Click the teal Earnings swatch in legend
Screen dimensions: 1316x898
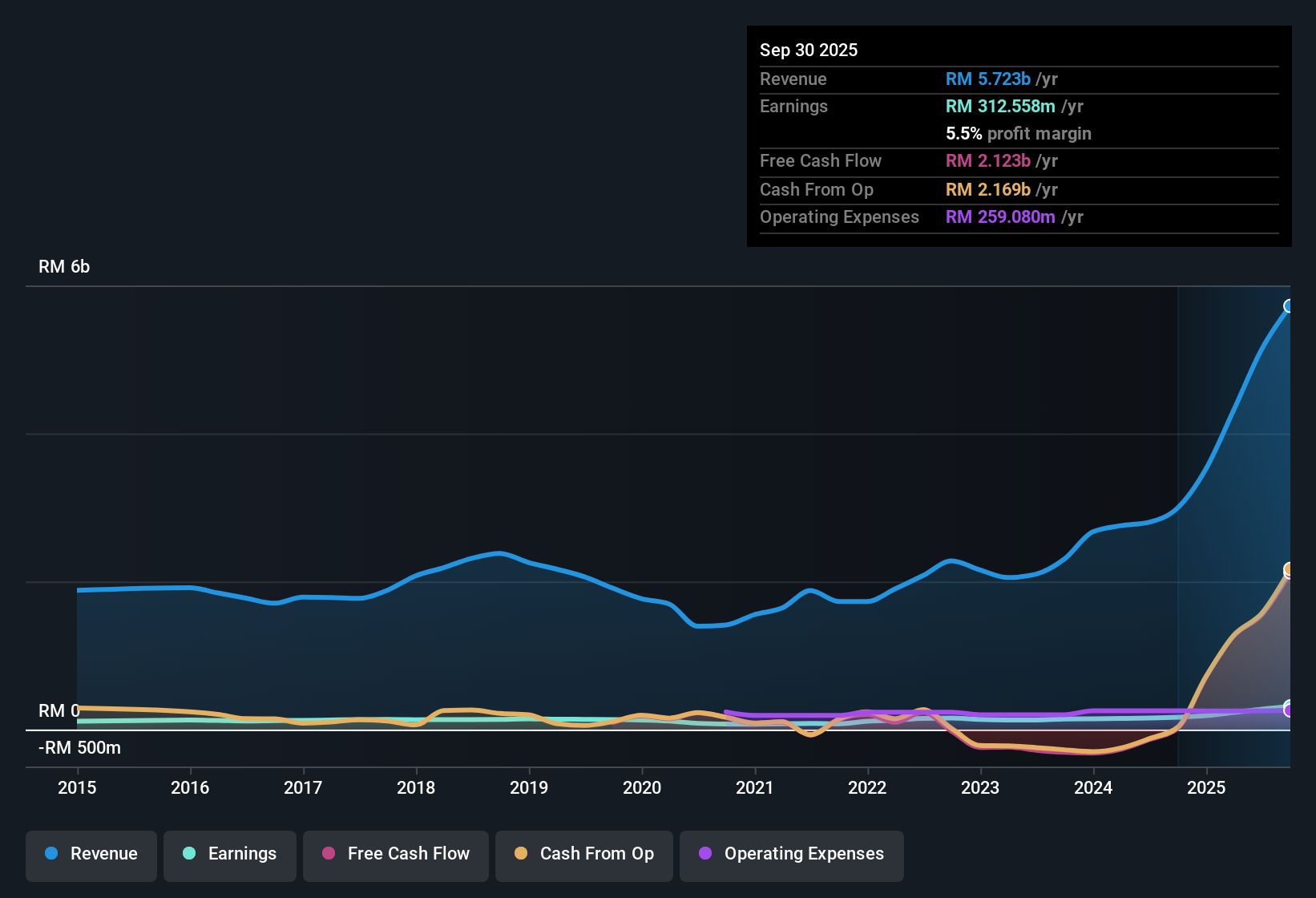pos(189,854)
